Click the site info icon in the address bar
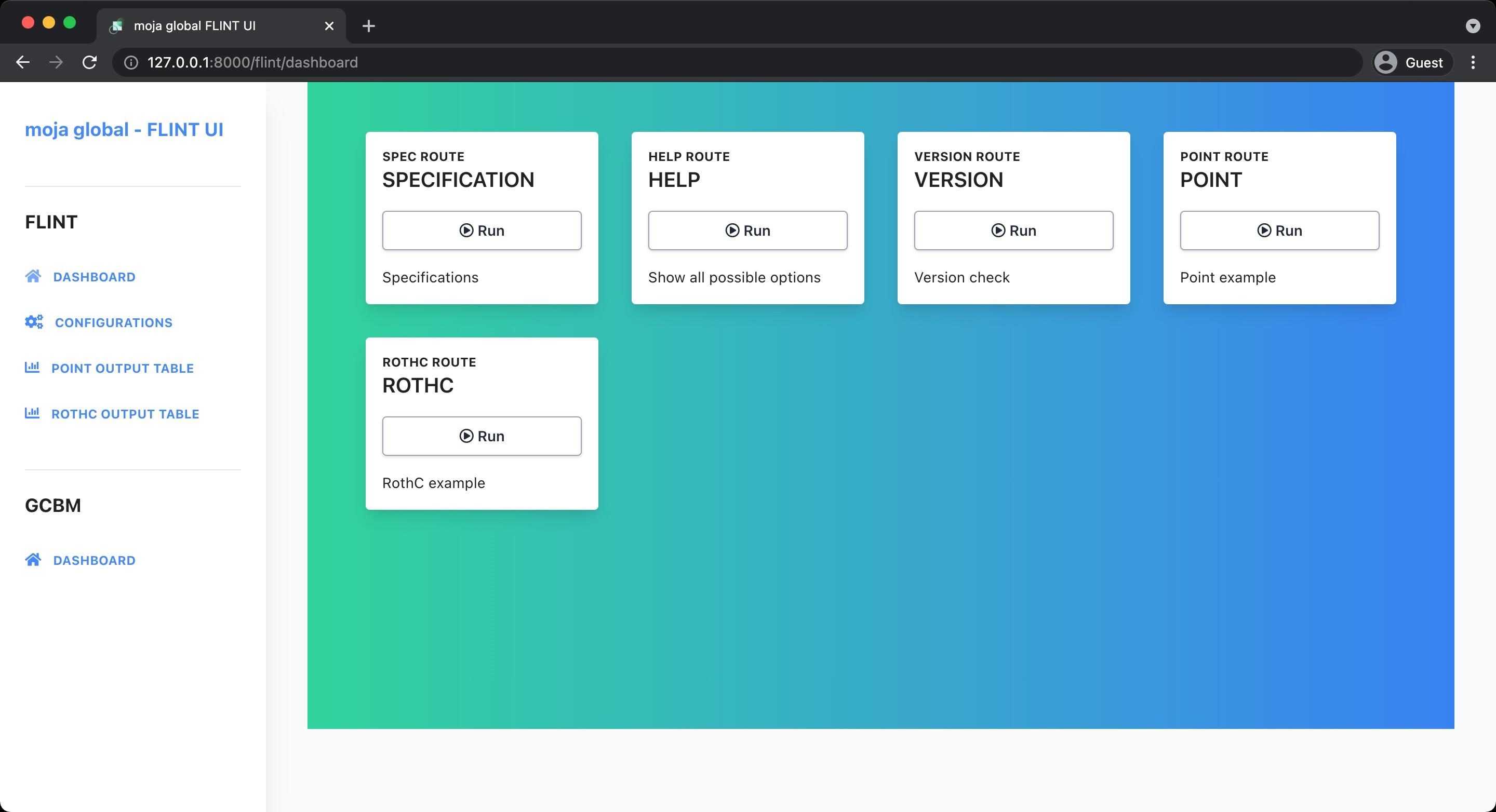 (x=131, y=62)
